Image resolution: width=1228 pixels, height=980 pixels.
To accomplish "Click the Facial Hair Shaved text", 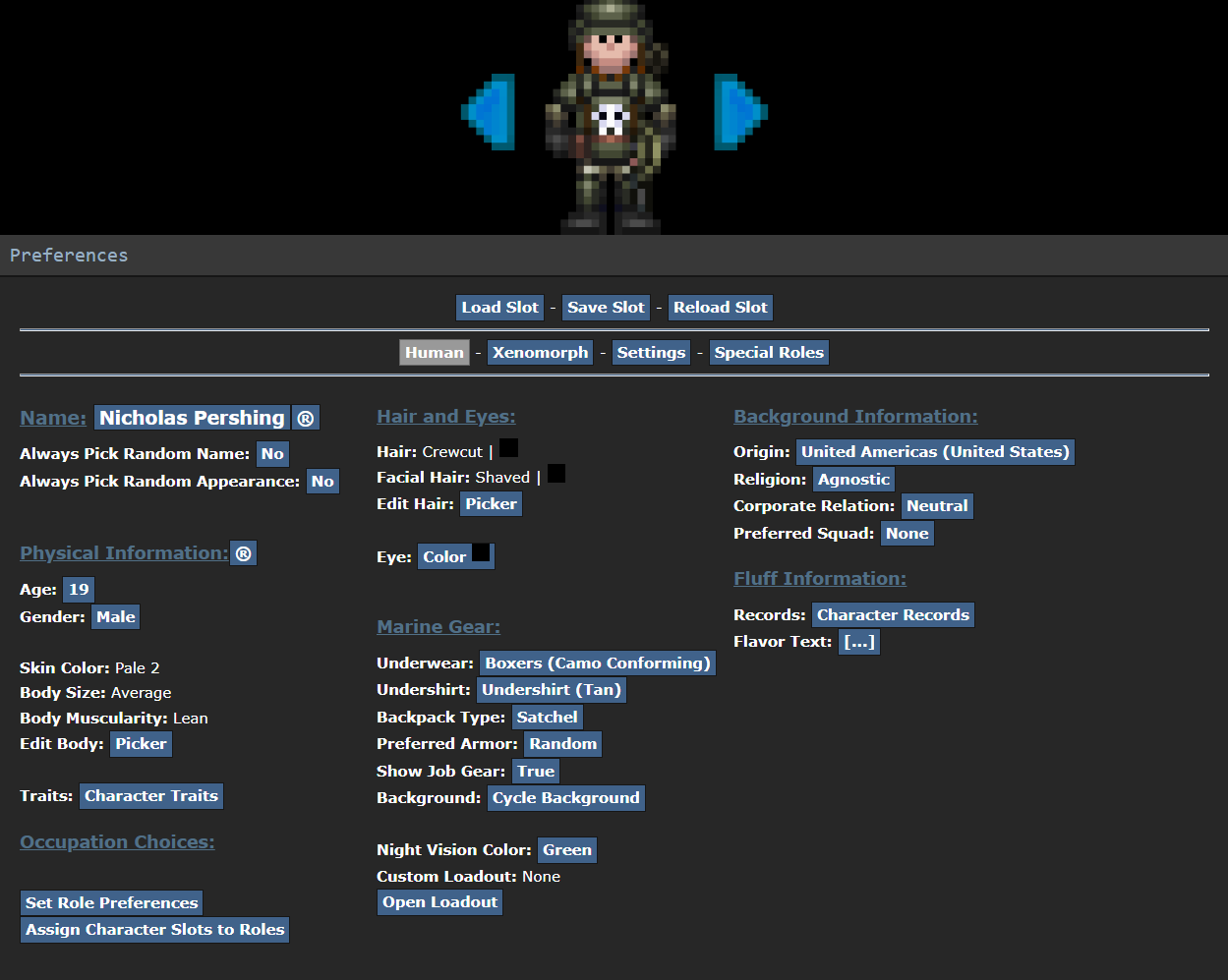I will [x=453, y=478].
